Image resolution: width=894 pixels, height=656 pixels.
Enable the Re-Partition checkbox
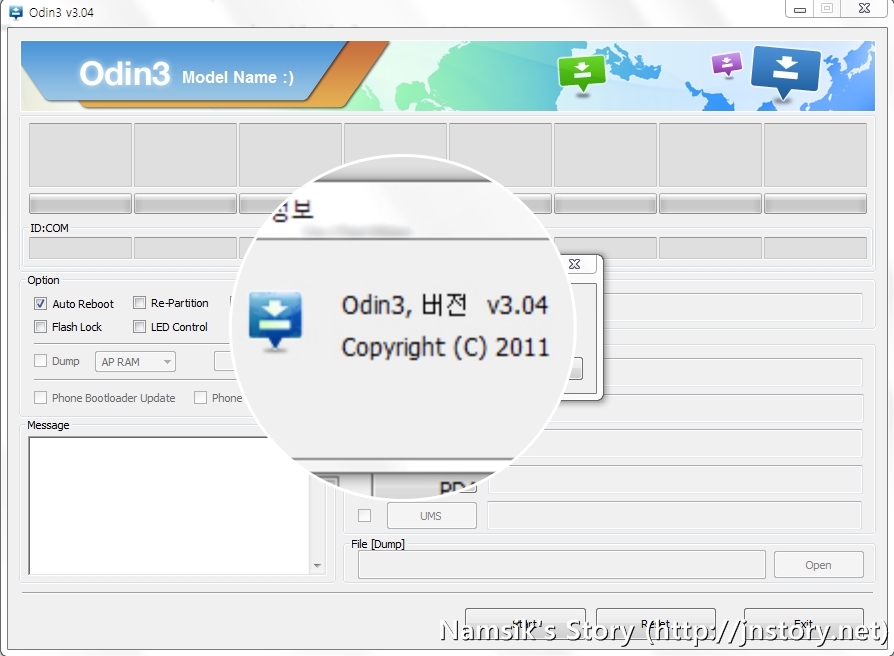[140, 303]
